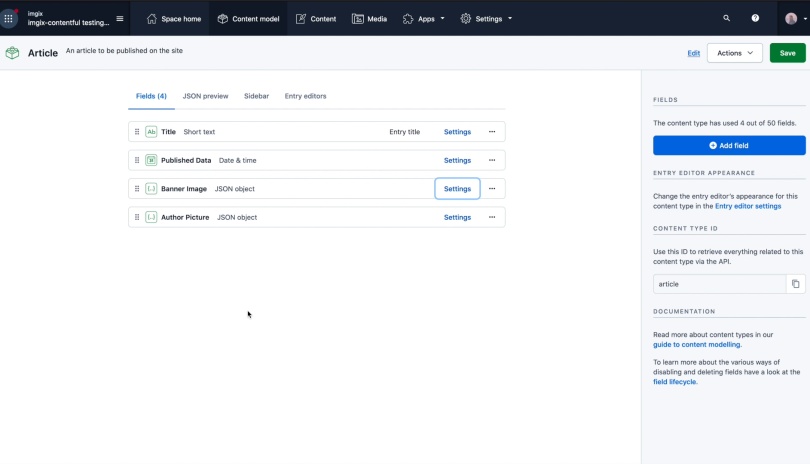Viewport: 810px width, 464px height.
Task: Click the Settings gear icon in navbar
Action: pos(465,19)
